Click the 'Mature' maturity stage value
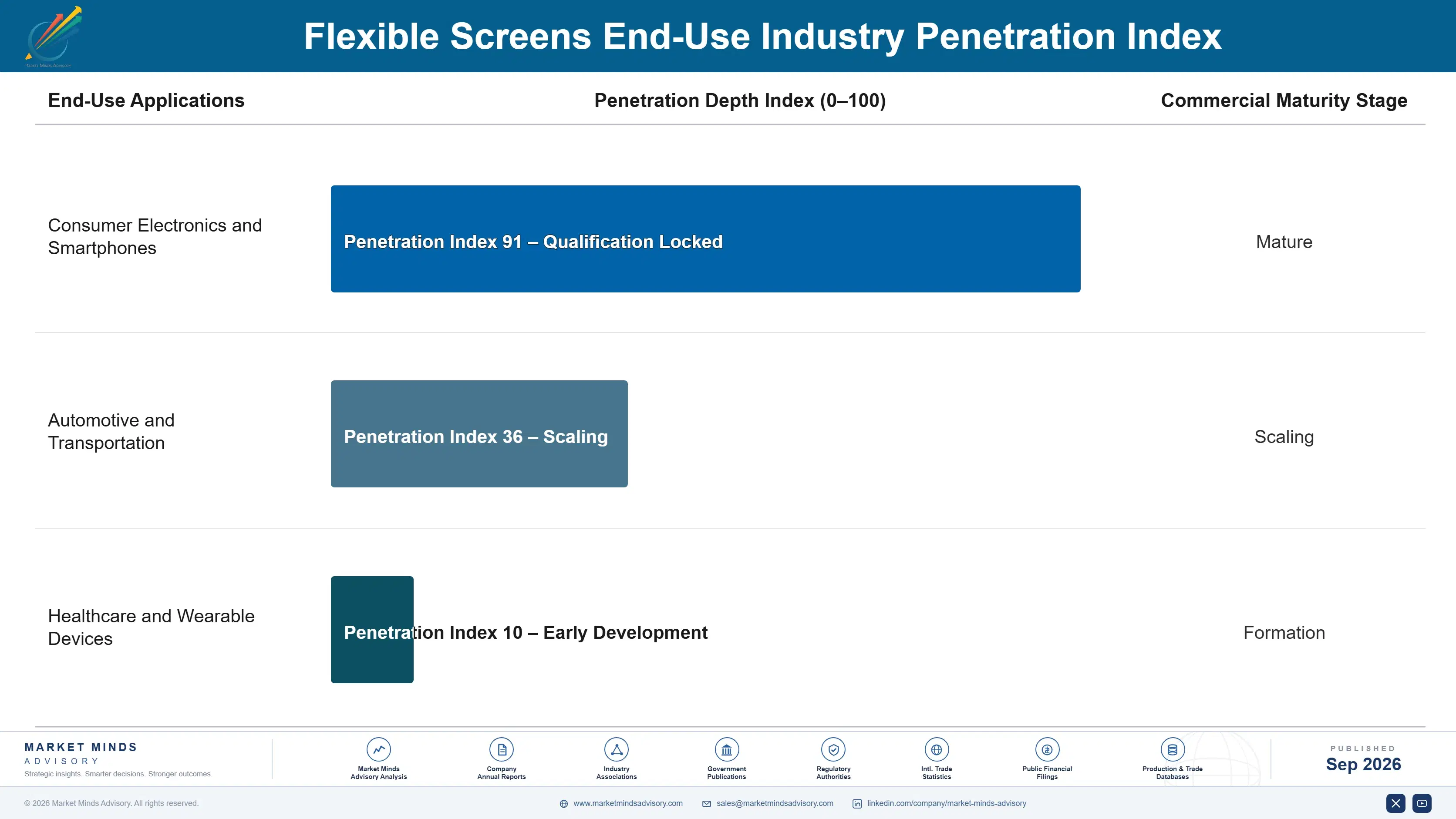Image resolution: width=1456 pixels, height=819 pixels. pos(1284,242)
